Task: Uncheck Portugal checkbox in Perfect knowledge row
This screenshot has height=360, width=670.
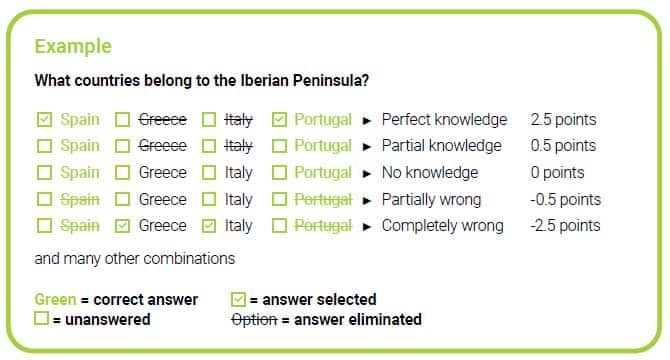Action: pyautogui.click(x=279, y=120)
